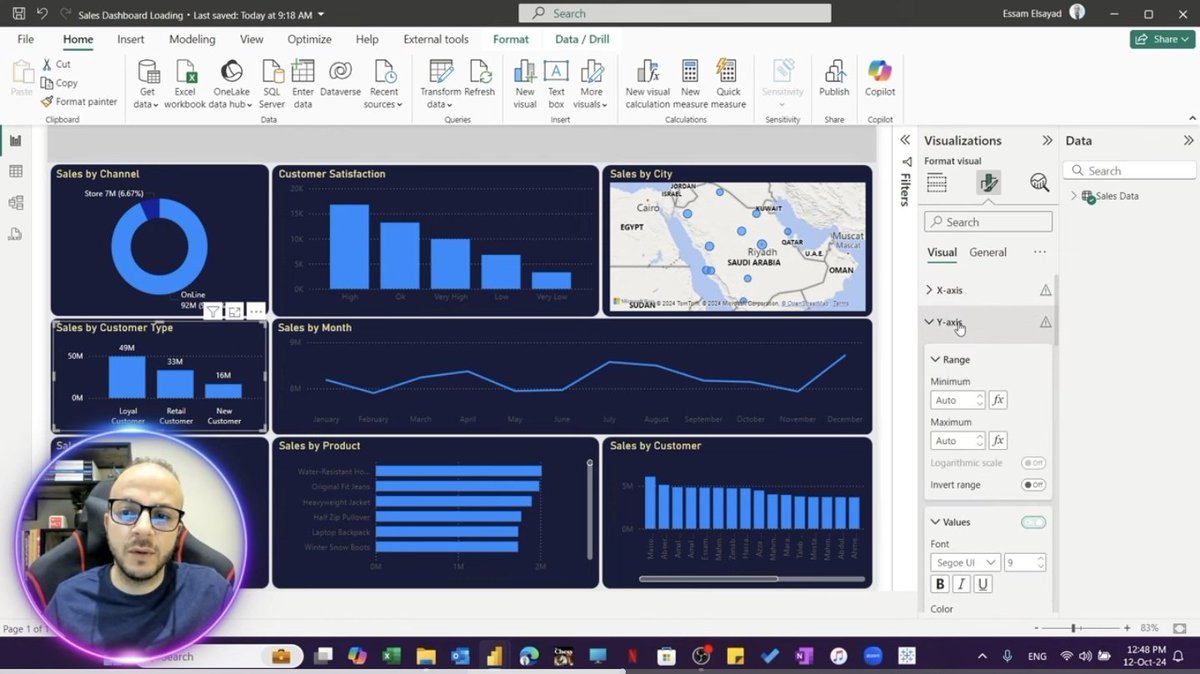Screen dimensions: 1200x674
Task: Switch to the Format ribbon tab
Action: click(x=511, y=39)
